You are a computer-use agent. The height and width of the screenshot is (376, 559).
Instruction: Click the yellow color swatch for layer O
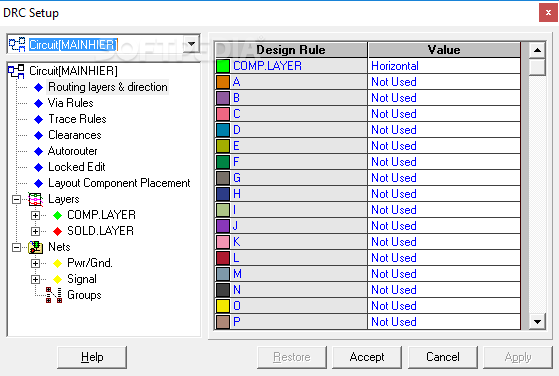(223, 306)
